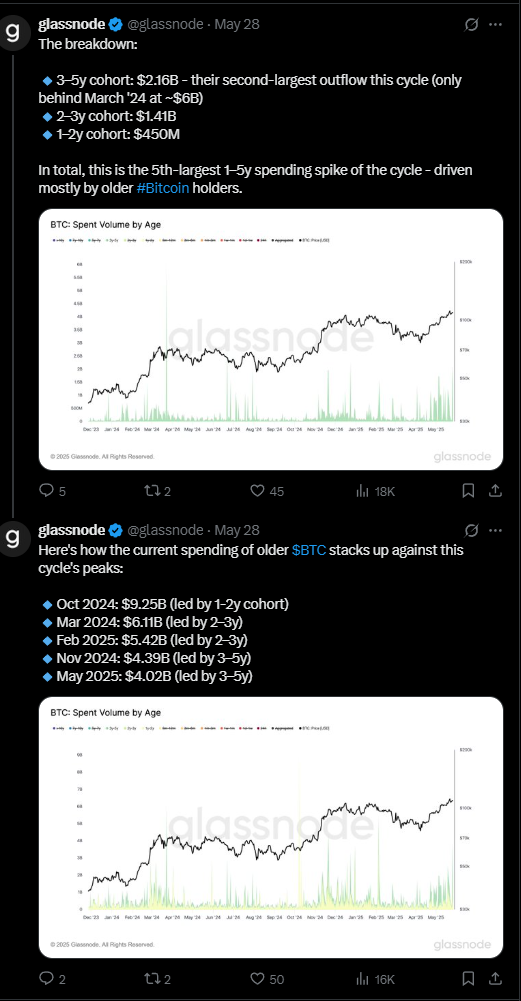Open more options on first tweet
This screenshot has width=521, height=1001.
pyautogui.click(x=495, y=24)
